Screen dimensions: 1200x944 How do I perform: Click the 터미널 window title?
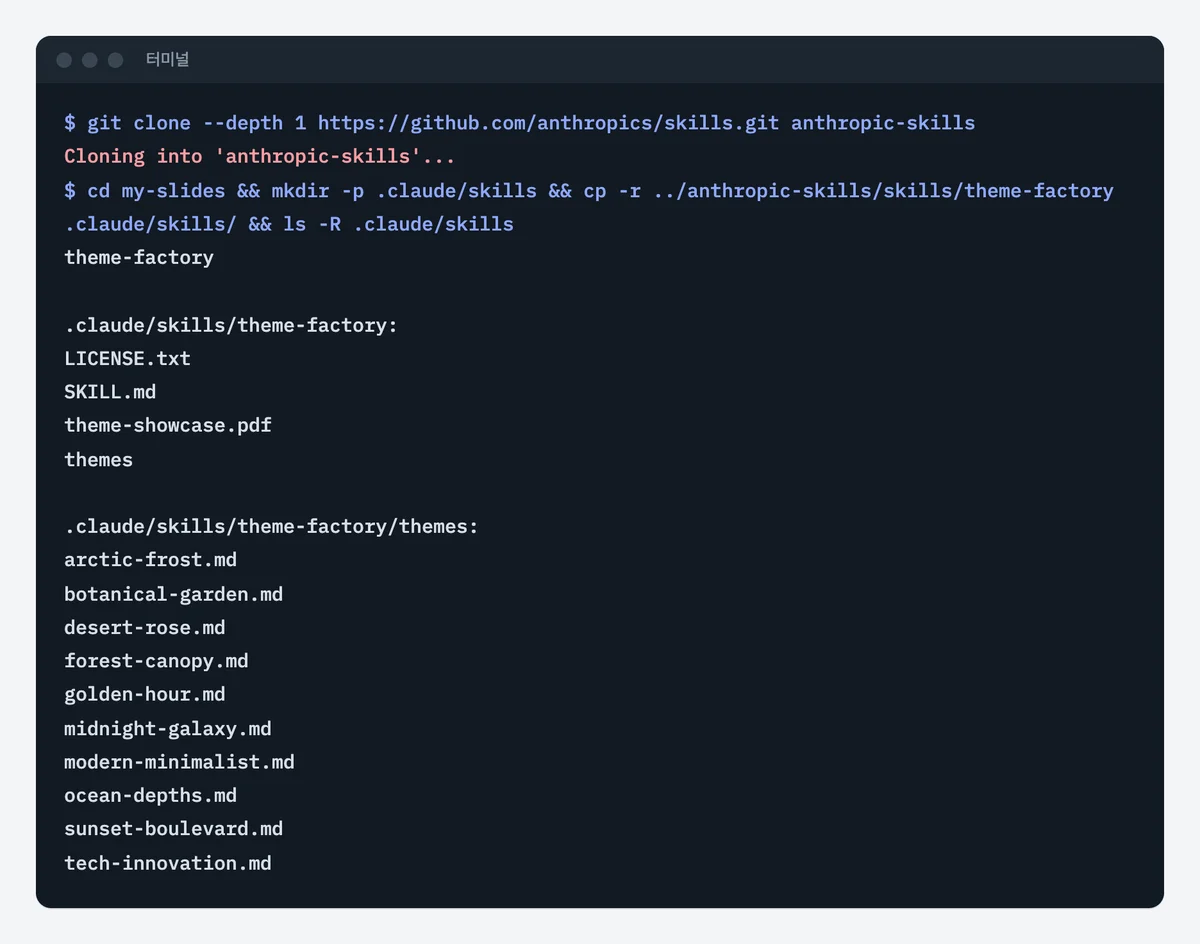click(x=167, y=60)
